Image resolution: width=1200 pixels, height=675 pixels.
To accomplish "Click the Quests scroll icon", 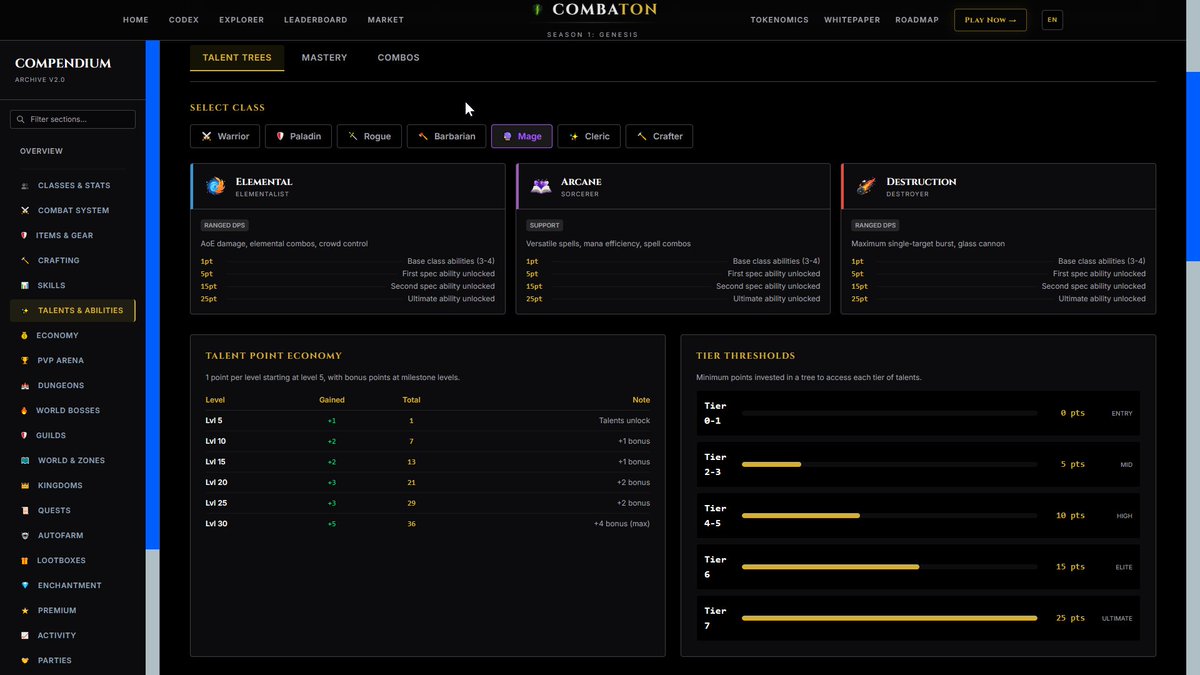I will (x=25, y=511).
